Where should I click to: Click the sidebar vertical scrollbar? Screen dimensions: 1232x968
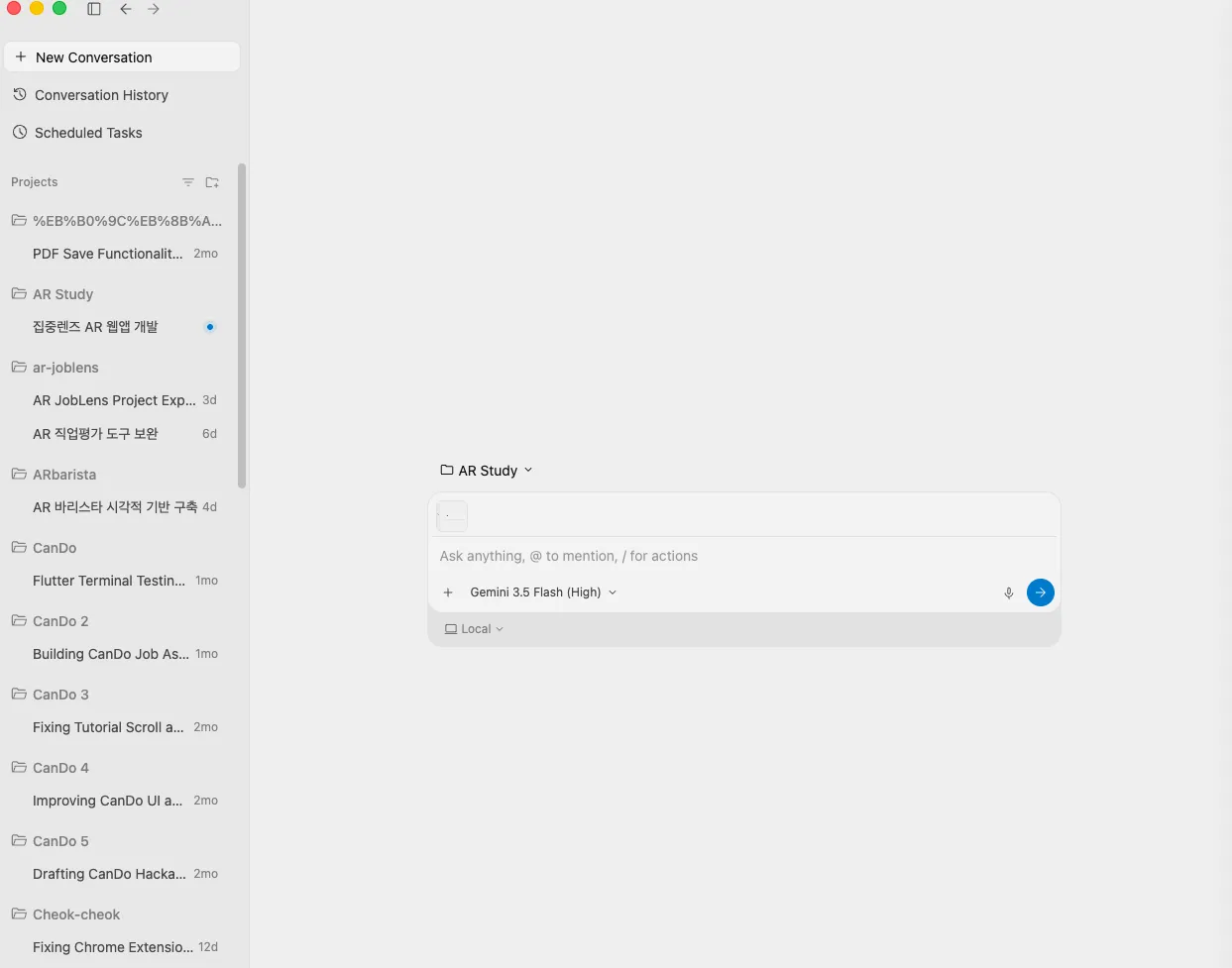point(242,327)
